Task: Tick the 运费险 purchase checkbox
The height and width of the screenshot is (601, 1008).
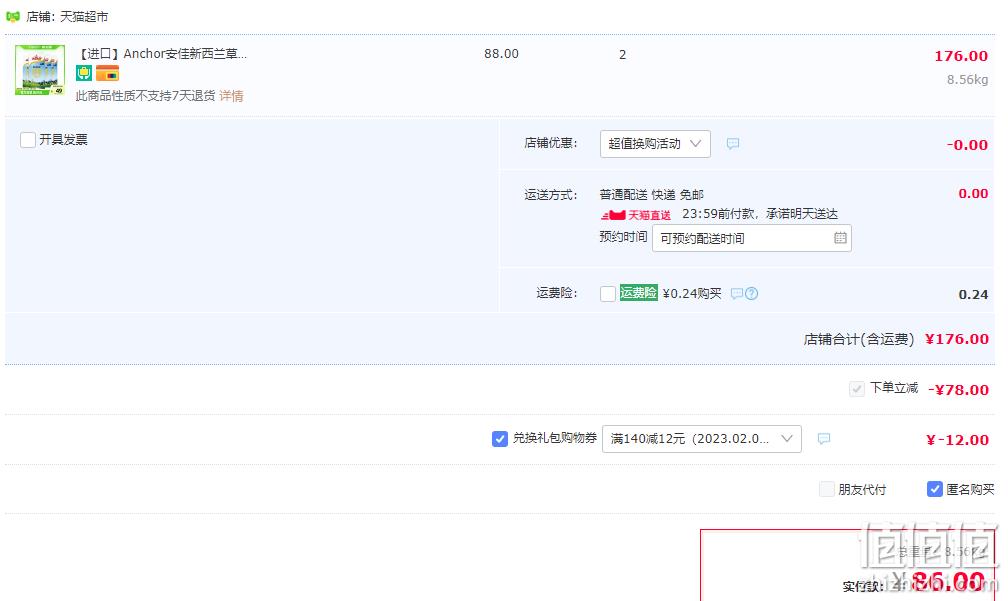Action: pos(608,294)
